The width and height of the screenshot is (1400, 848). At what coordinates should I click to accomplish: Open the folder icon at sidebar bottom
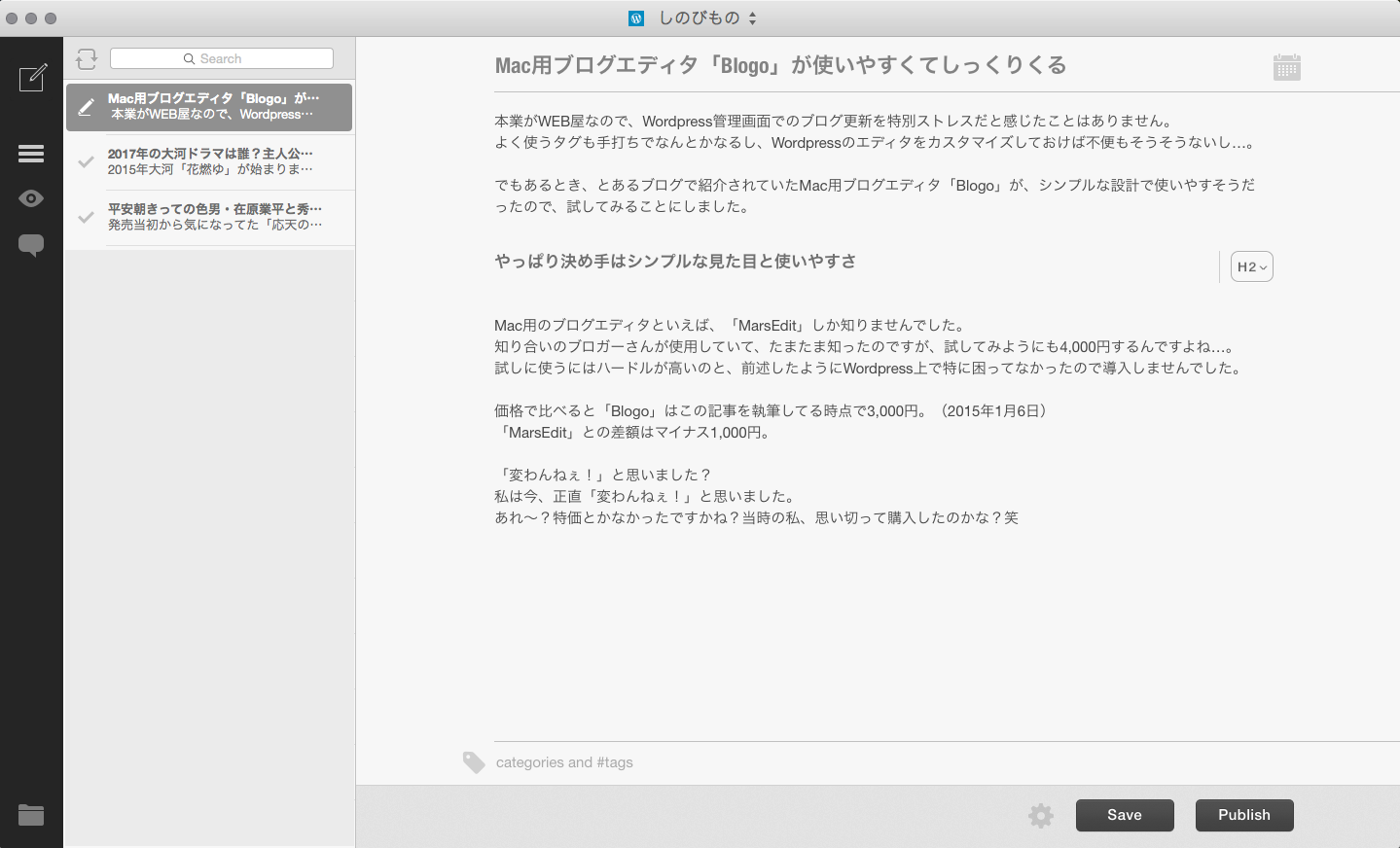tap(31, 815)
